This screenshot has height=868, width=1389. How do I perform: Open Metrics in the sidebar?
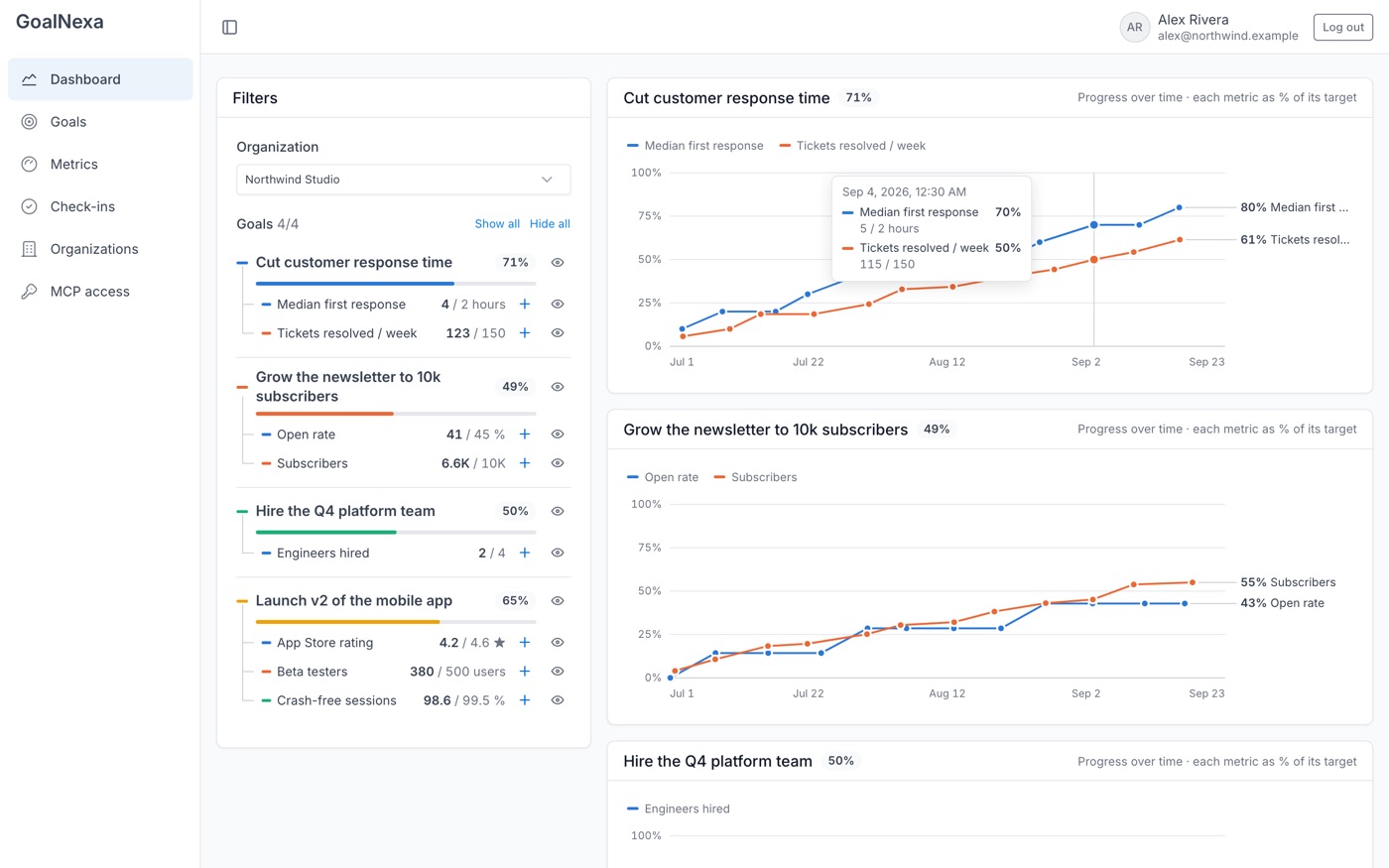coord(100,165)
